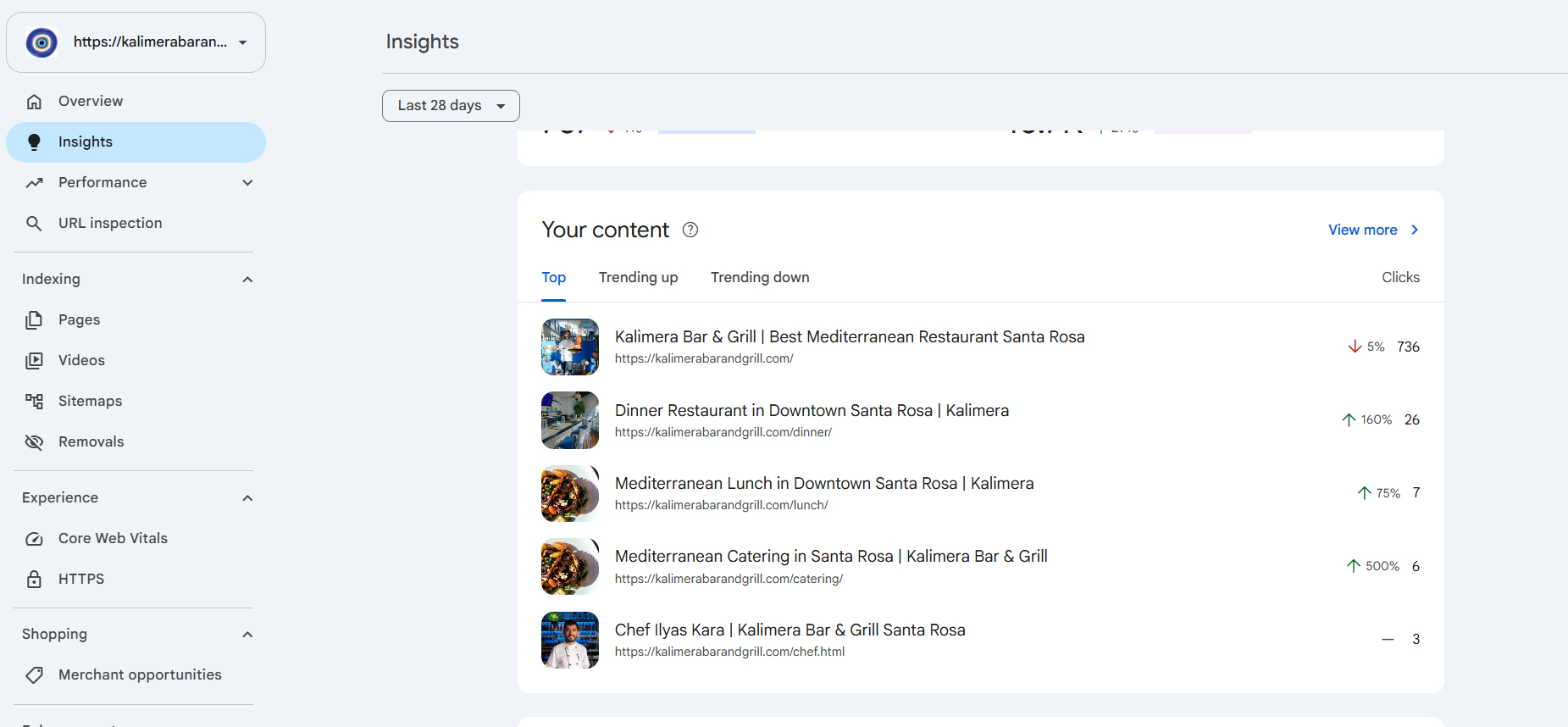Click the HTTPS padlock icon

34,580
